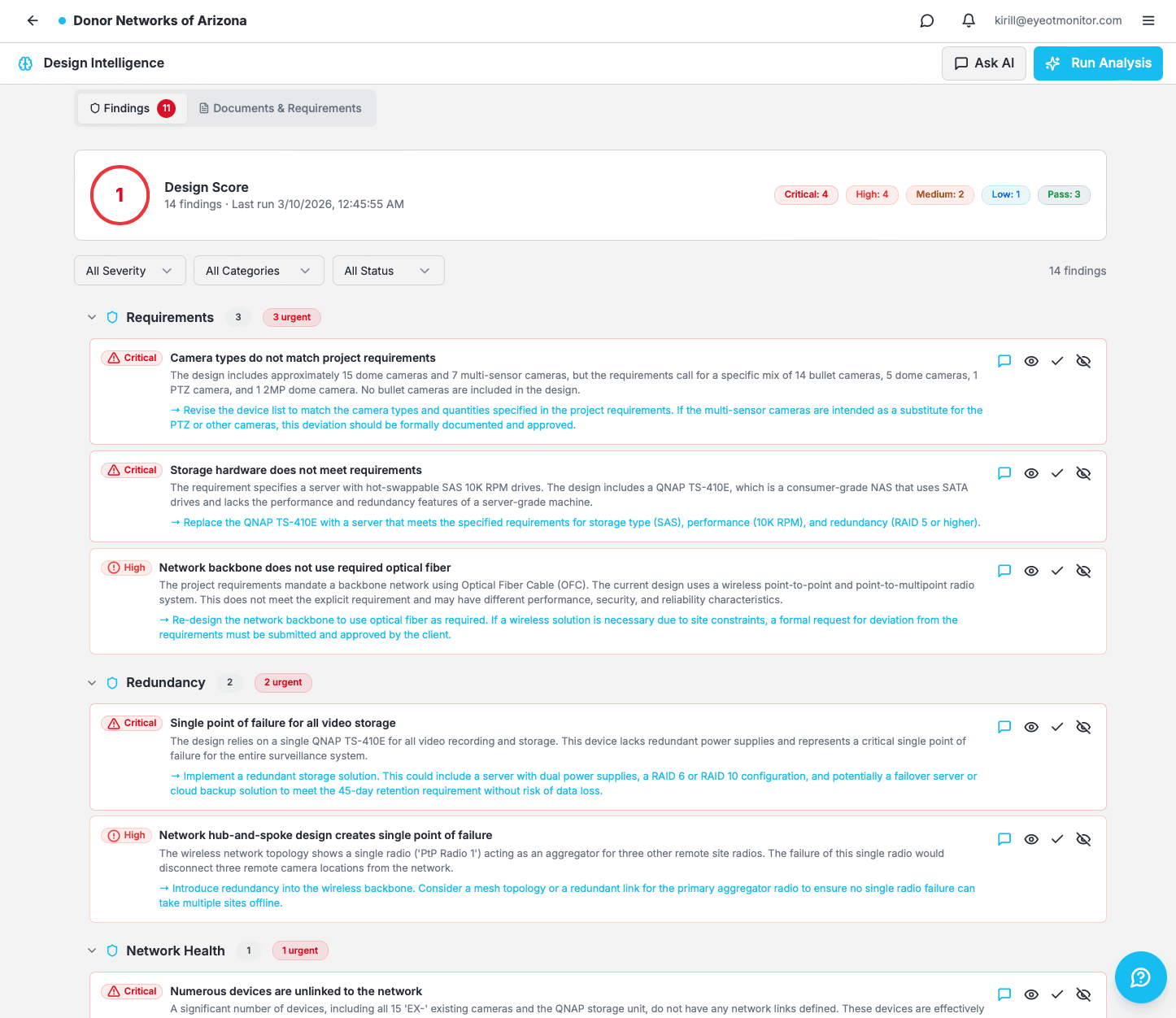
Task: Mark Network hub-and-spoke finding resolved
Action: pyautogui.click(x=1056, y=839)
